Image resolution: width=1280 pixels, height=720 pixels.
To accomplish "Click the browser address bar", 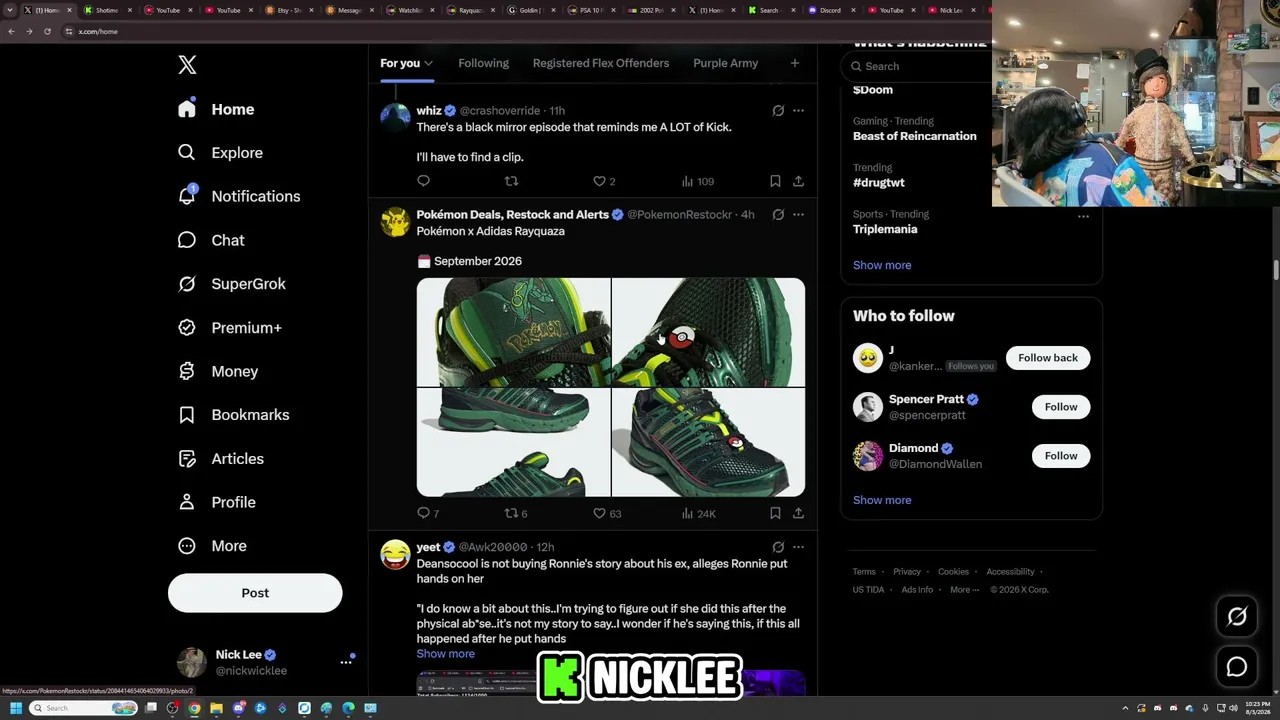I will click(x=520, y=31).
